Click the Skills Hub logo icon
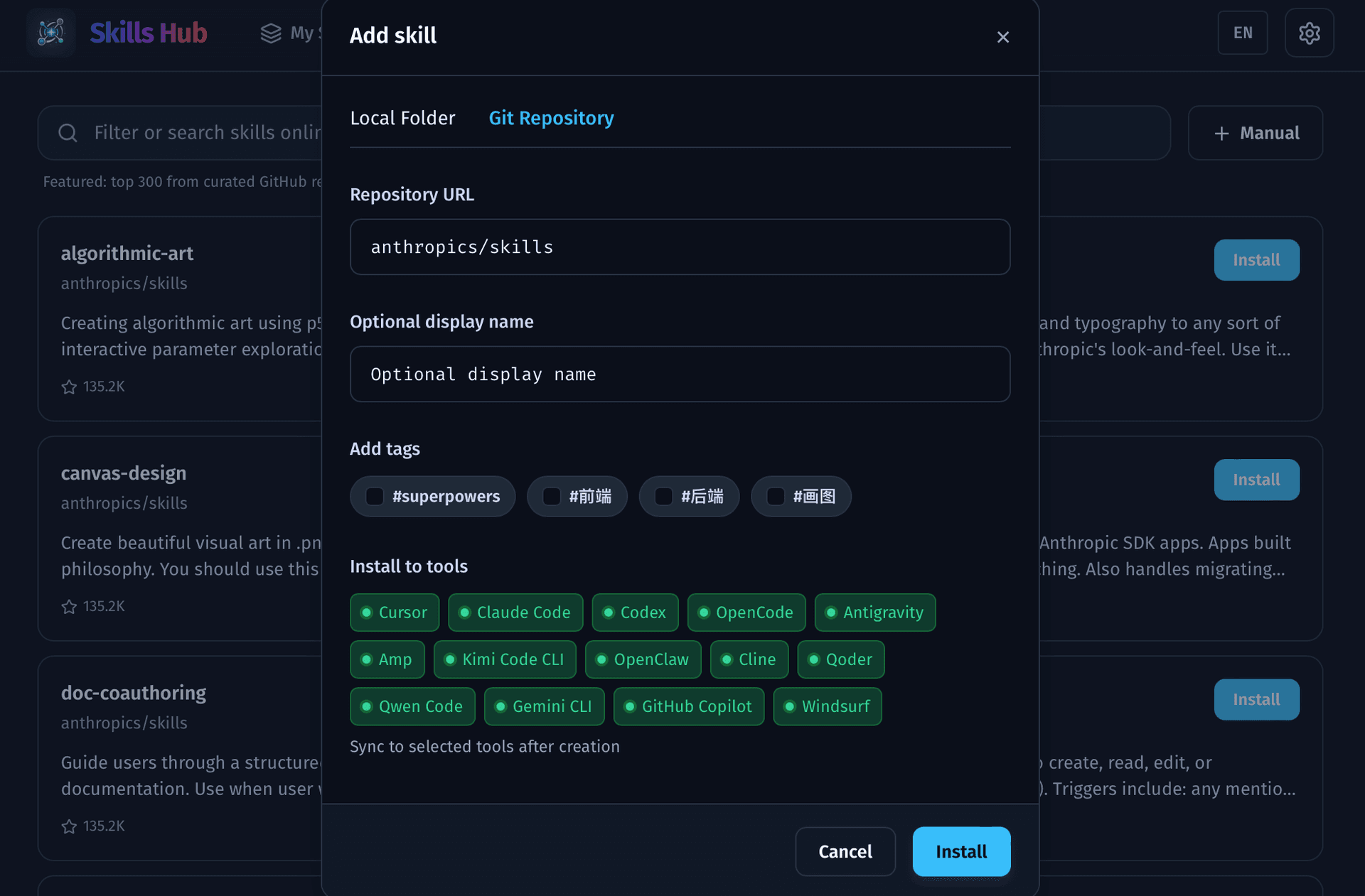This screenshot has height=896, width=1365. click(x=51, y=33)
